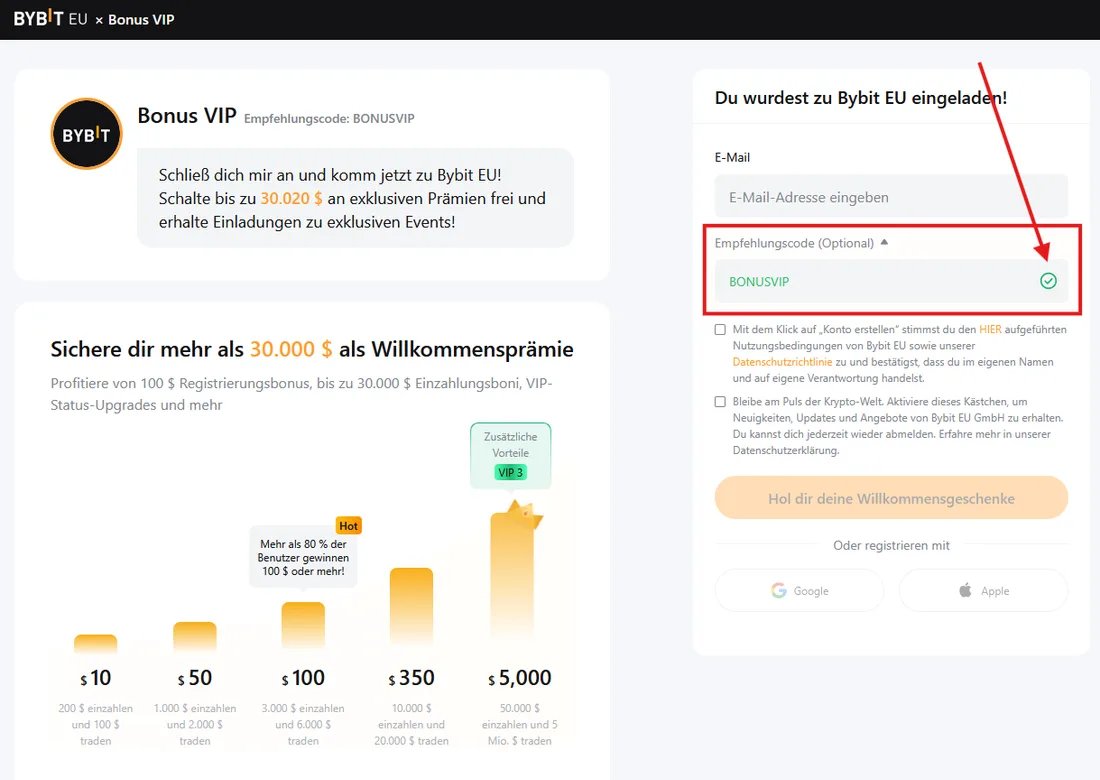Click the Hot badge
1100x780 pixels.
[349, 525]
